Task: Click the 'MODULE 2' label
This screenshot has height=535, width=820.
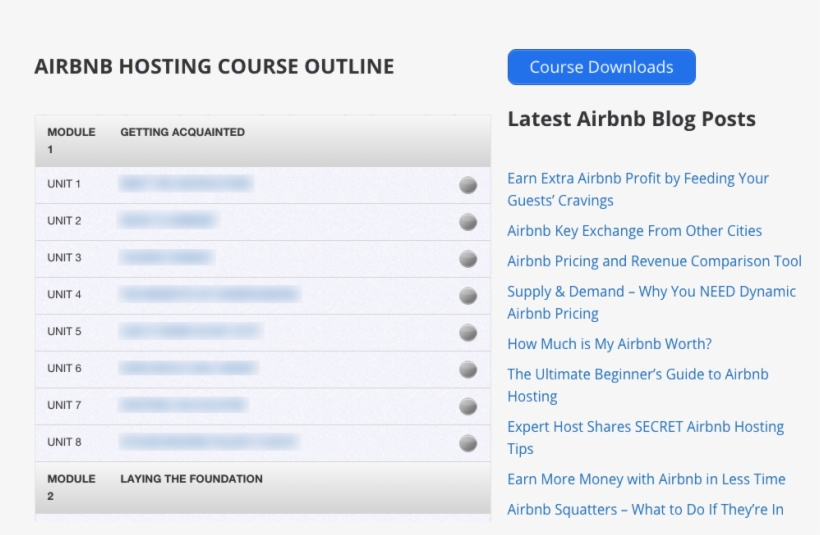Action: (x=71, y=487)
